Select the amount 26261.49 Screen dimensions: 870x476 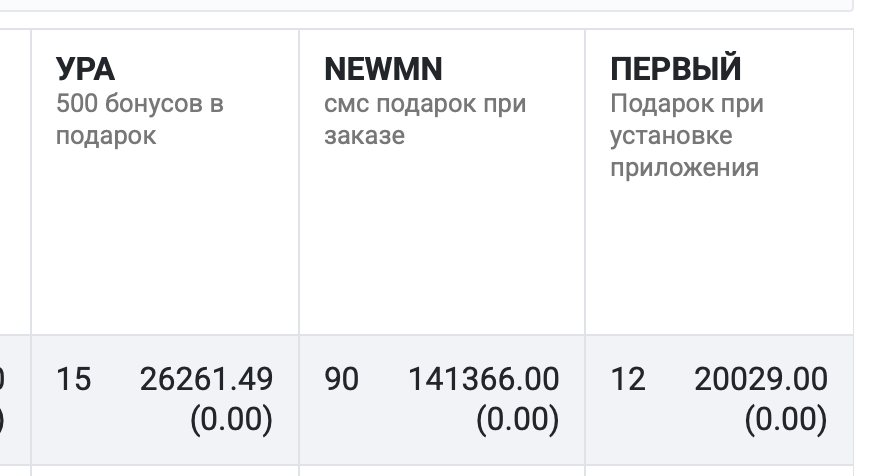click(x=206, y=379)
